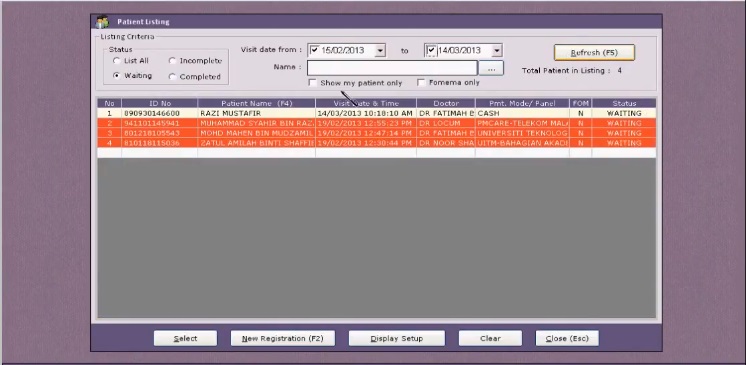Select the List All status radio button

(x=117, y=61)
